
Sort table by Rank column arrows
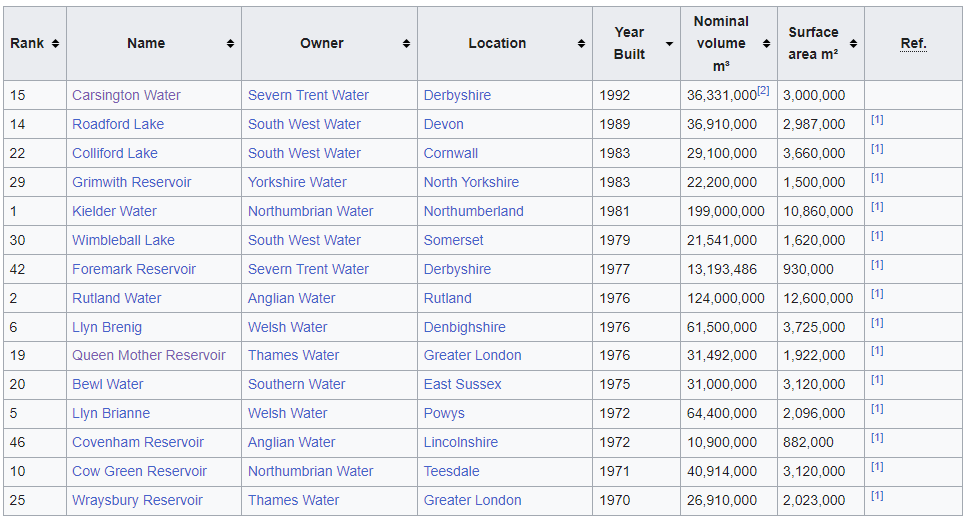[56, 43]
